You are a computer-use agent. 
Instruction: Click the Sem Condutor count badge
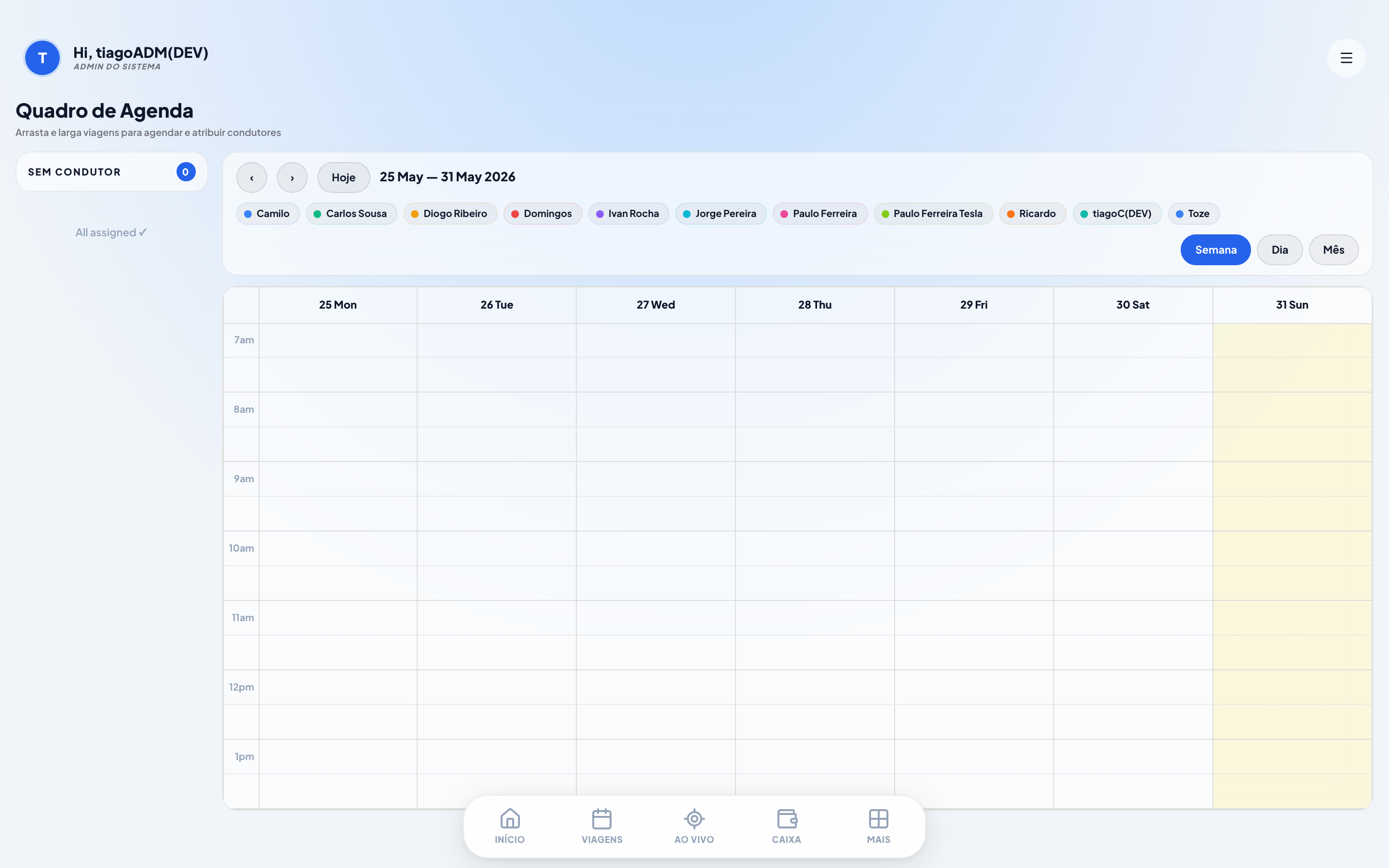point(185,172)
